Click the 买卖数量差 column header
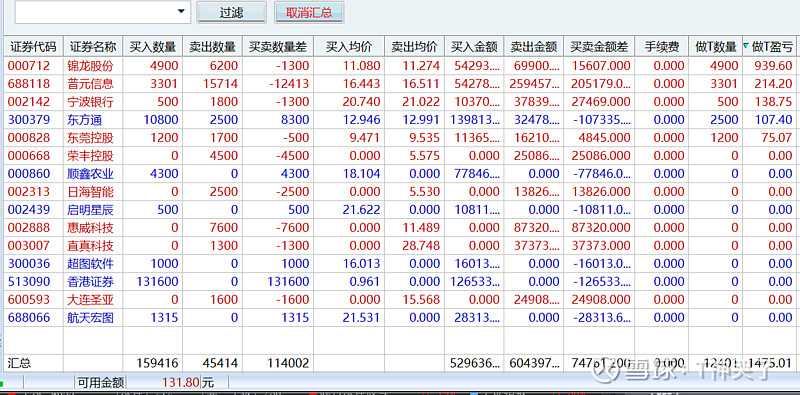Image resolution: width=800 pixels, height=395 pixels. point(278,47)
